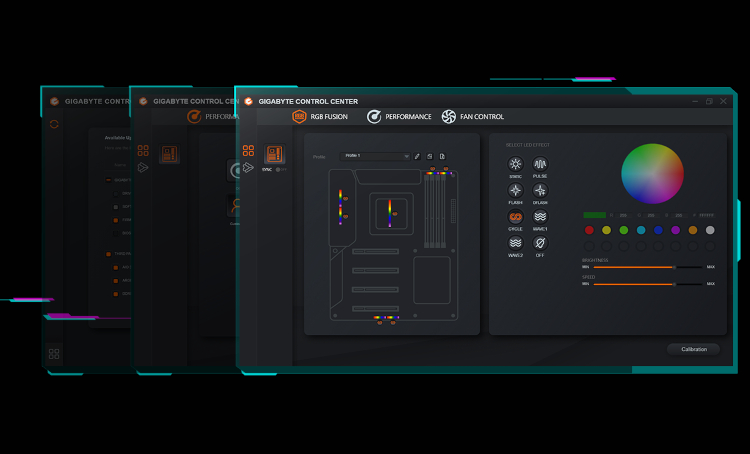Switch to the Performance tab in front window
The width and height of the screenshot is (750, 454).
pos(399,117)
